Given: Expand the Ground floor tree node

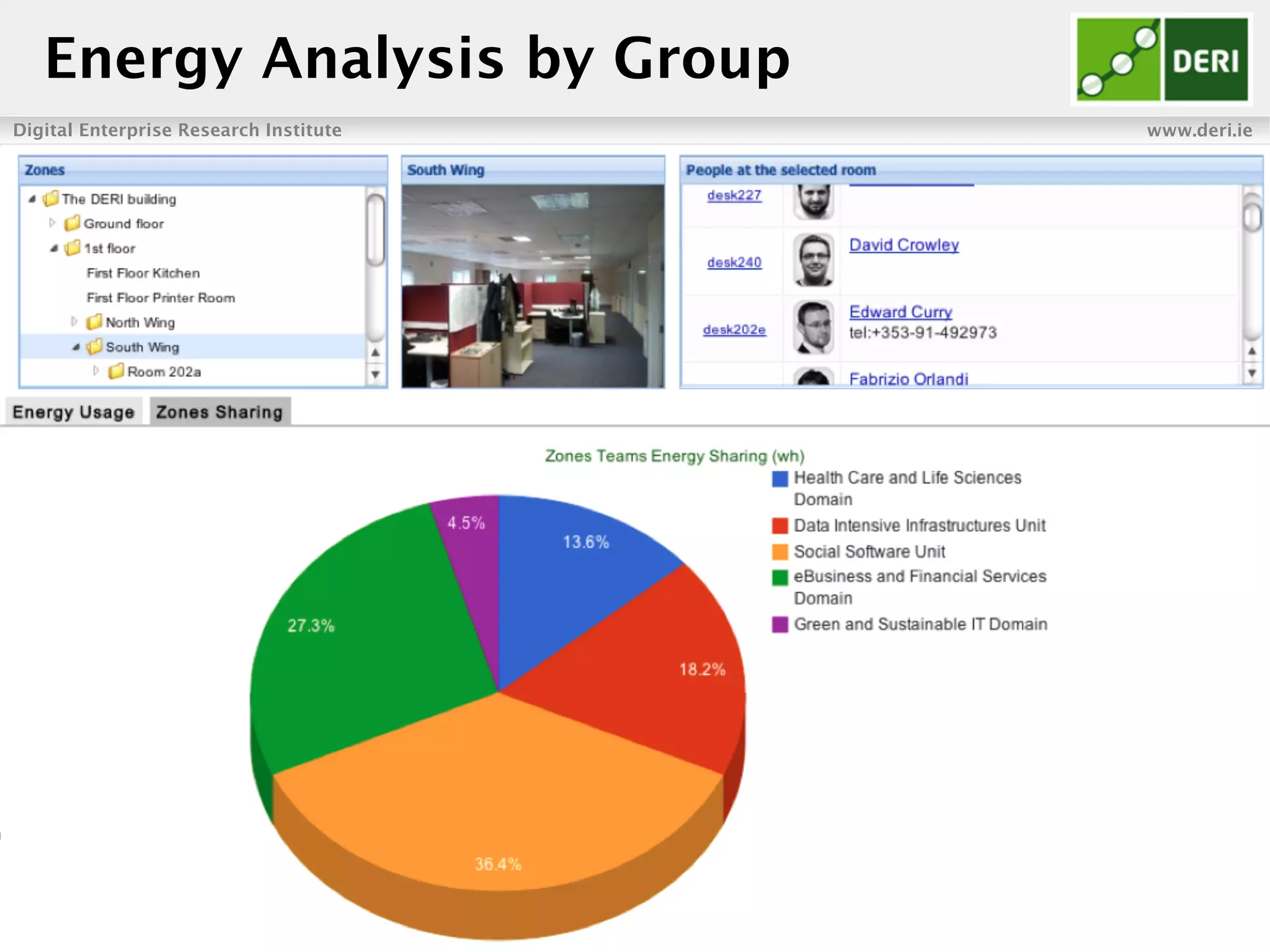Looking at the screenshot, I should click(53, 223).
